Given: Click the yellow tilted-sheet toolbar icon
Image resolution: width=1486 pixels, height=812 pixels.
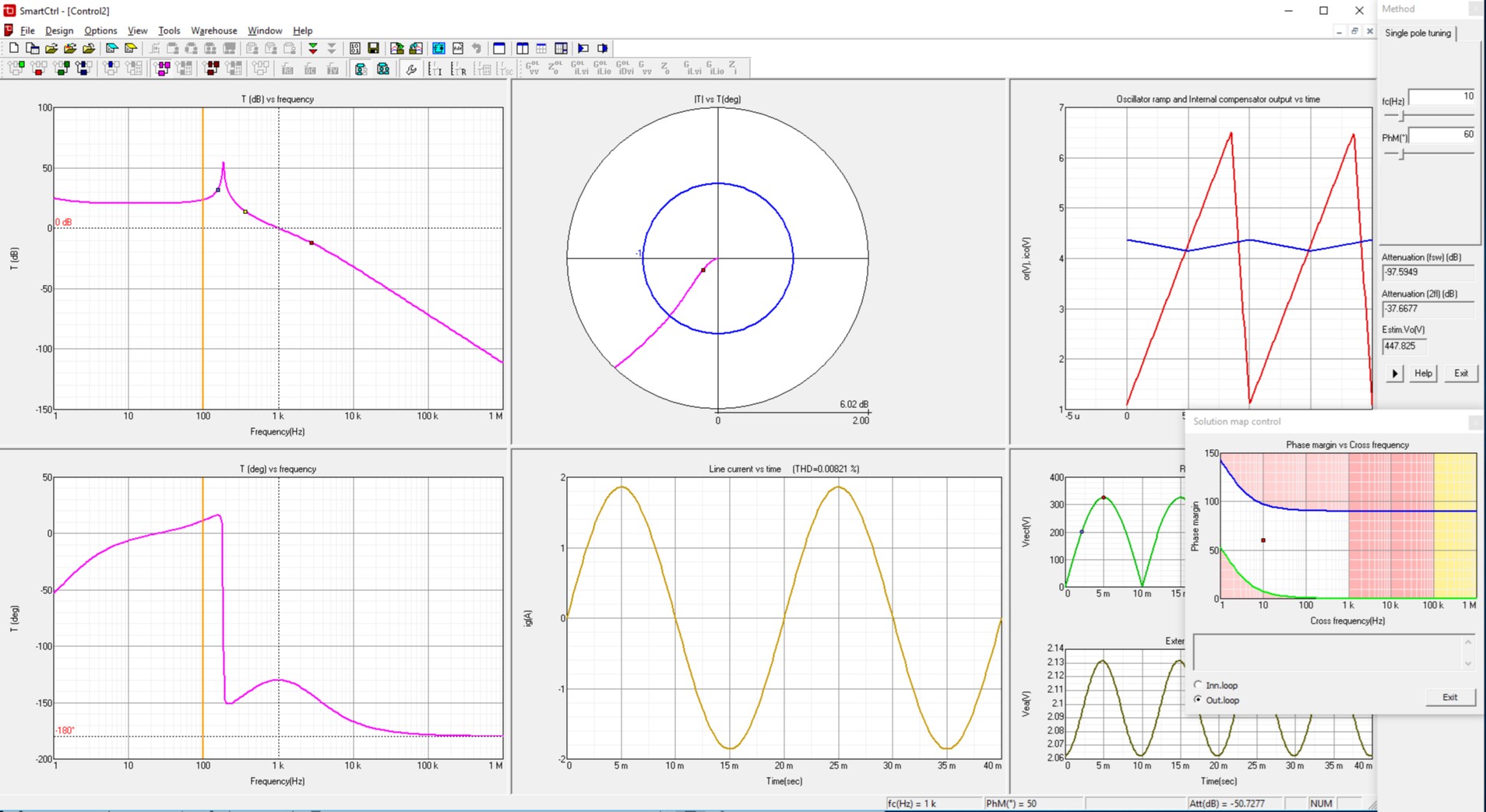Looking at the screenshot, I should [x=131, y=48].
